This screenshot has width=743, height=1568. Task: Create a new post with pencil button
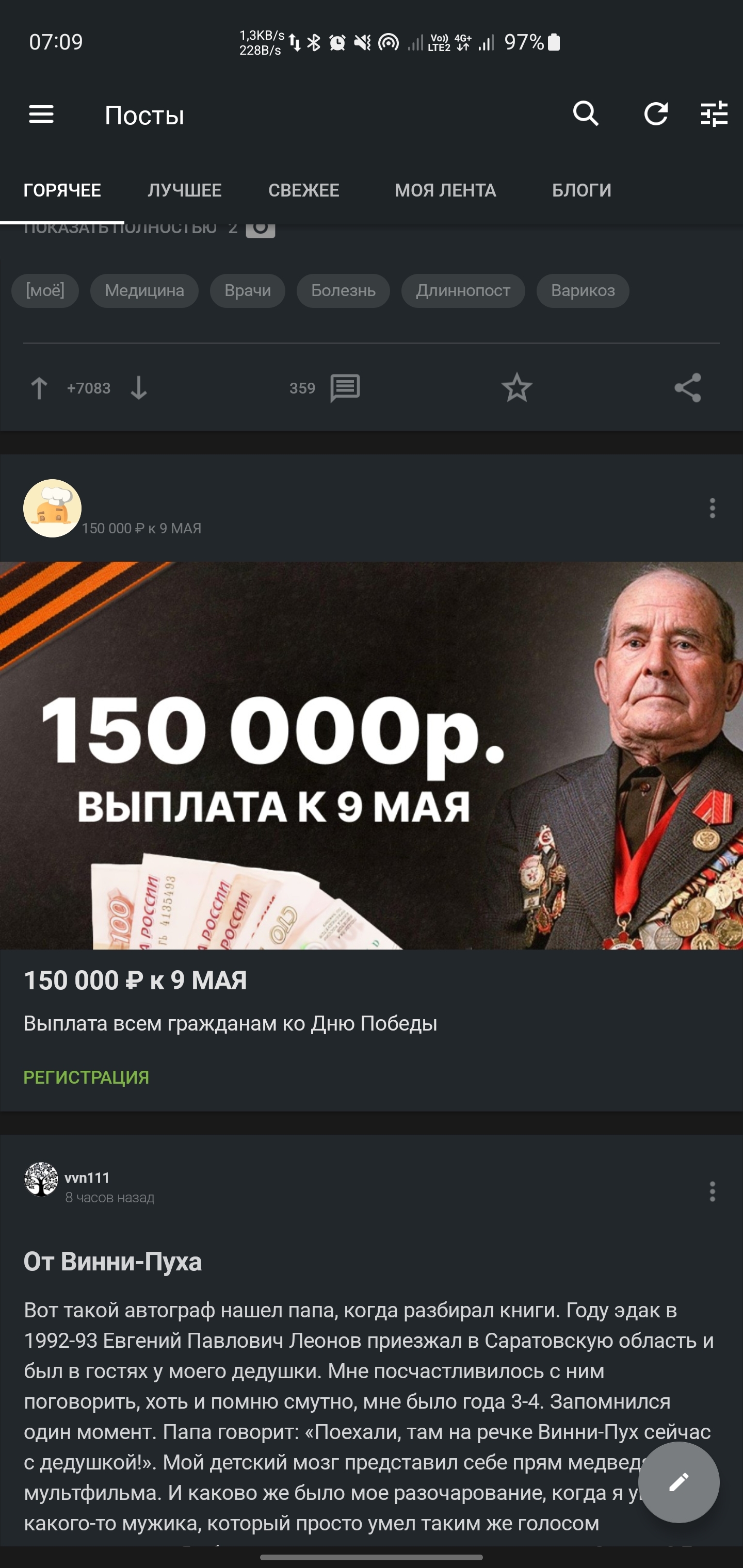click(x=679, y=1481)
